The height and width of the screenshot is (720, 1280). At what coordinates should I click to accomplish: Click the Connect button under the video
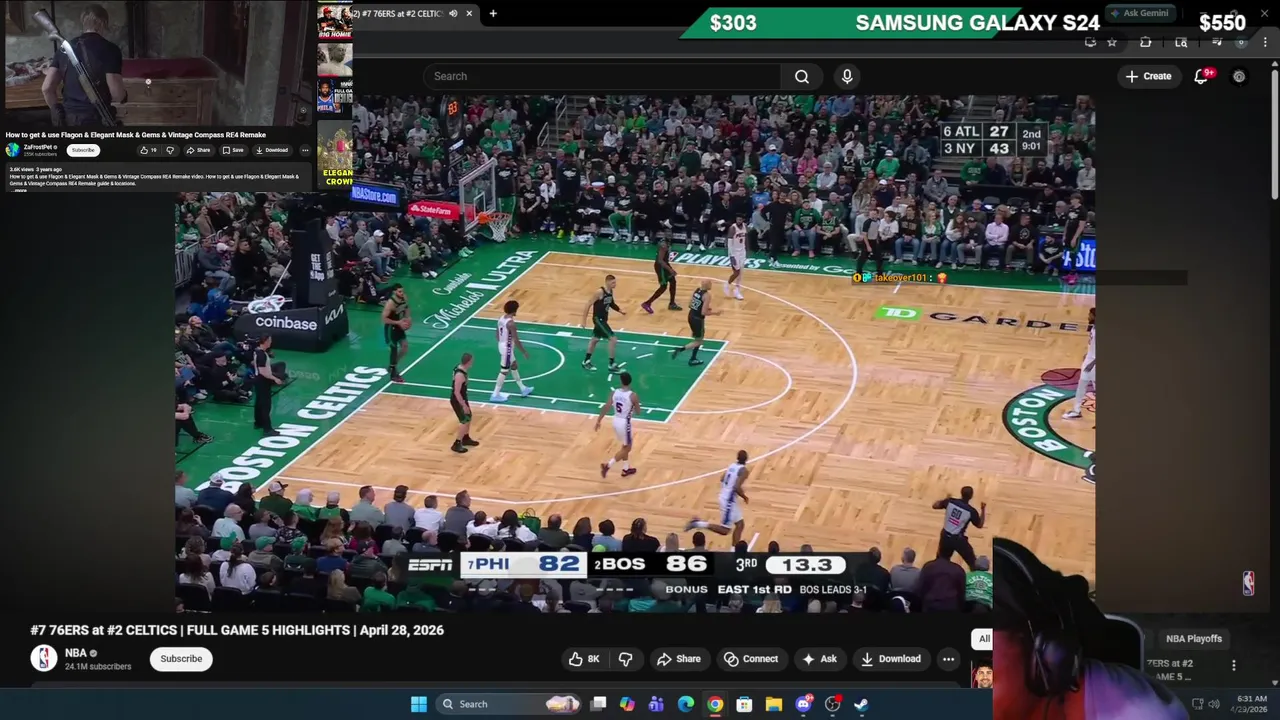751,659
